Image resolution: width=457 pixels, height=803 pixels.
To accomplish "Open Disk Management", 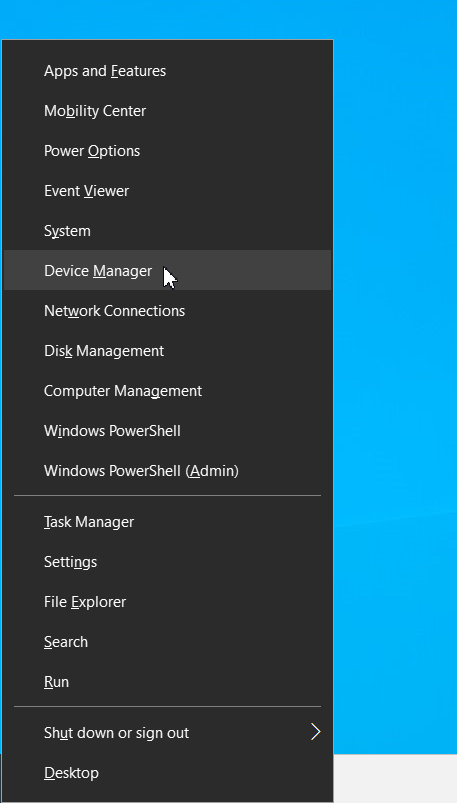I will click(167, 350).
